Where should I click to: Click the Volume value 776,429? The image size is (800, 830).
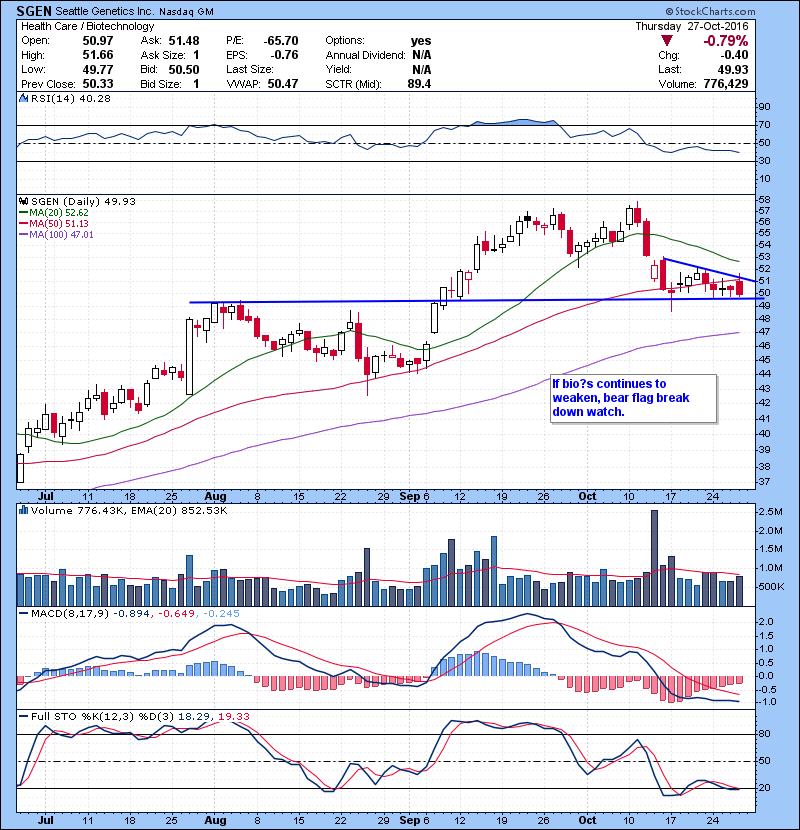[726, 84]
